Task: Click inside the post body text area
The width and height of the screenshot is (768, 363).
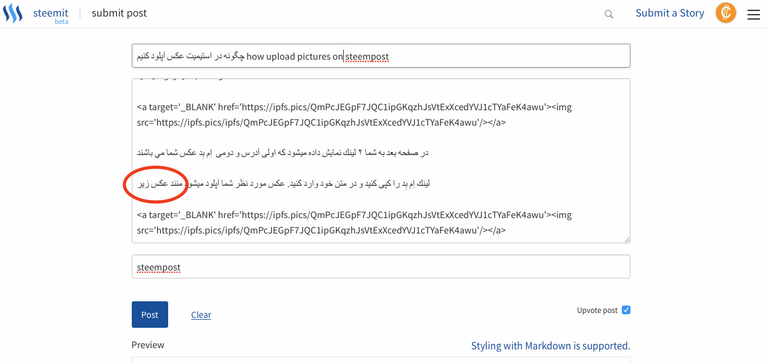Action: (381, 161)
